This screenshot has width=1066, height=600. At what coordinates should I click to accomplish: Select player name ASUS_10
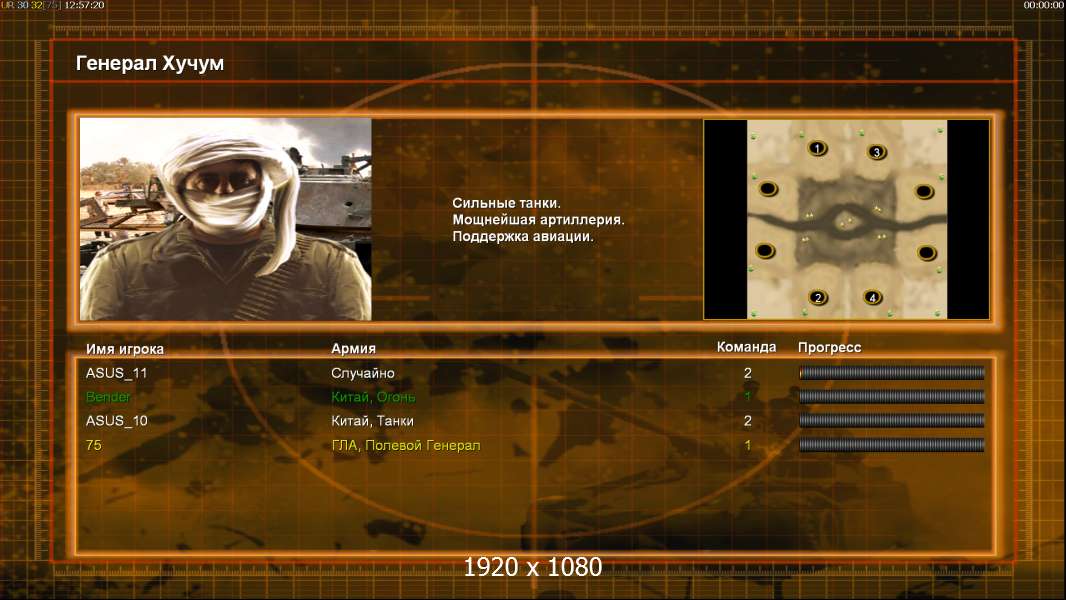pos(116,421)
